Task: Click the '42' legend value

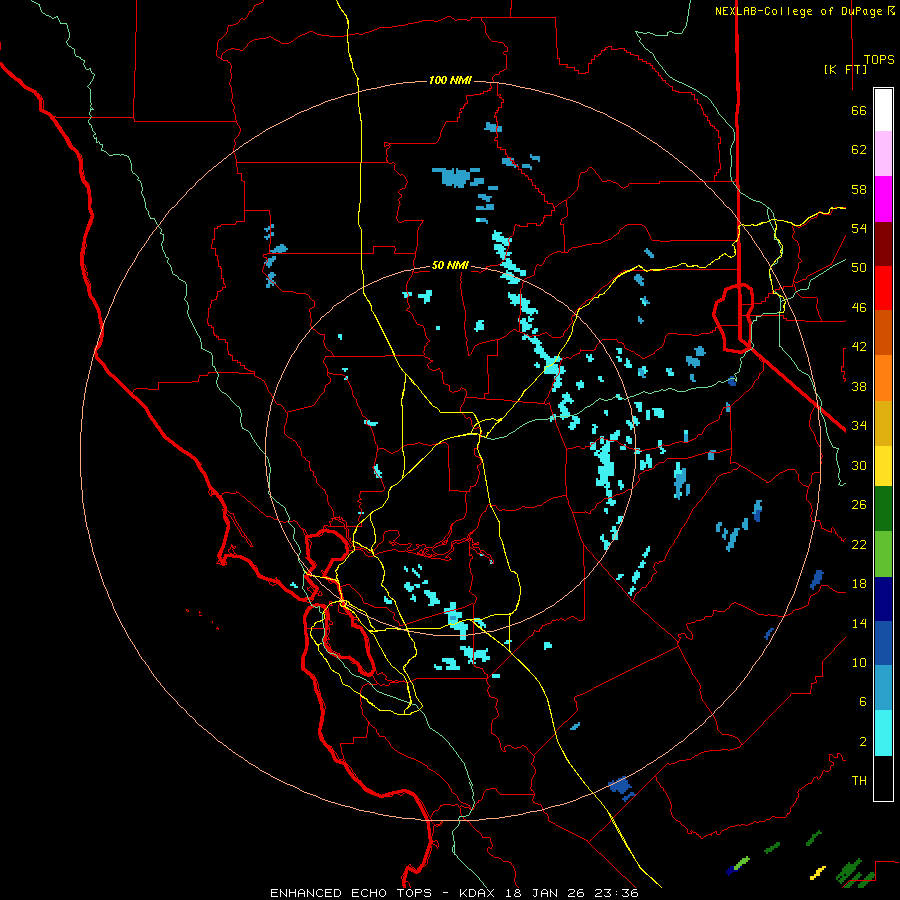Action: click(859, 347)
